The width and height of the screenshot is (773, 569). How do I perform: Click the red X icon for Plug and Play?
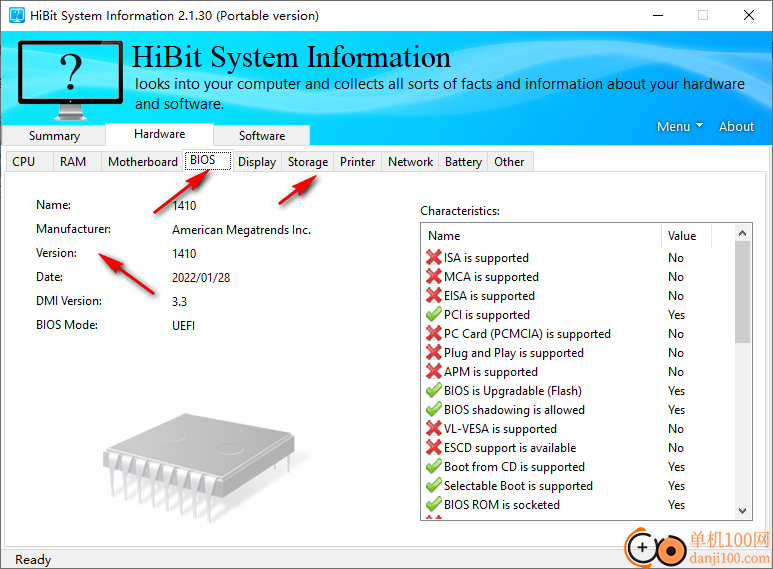pyautogui.click(x=433, y=353)
